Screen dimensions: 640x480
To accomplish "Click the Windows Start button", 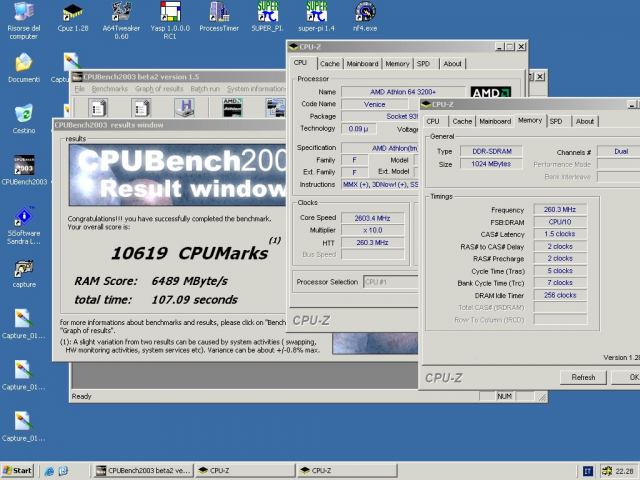I will pos(17,471).
